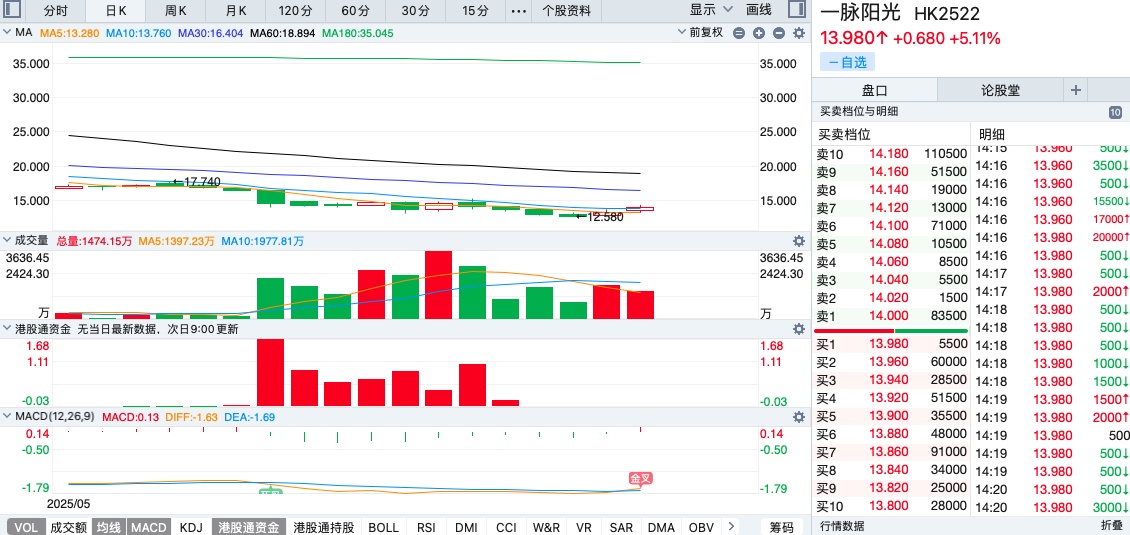Screen dimensions: 1130x535
Task: Click the plus tab add icon
Action: coord(1076,90)
